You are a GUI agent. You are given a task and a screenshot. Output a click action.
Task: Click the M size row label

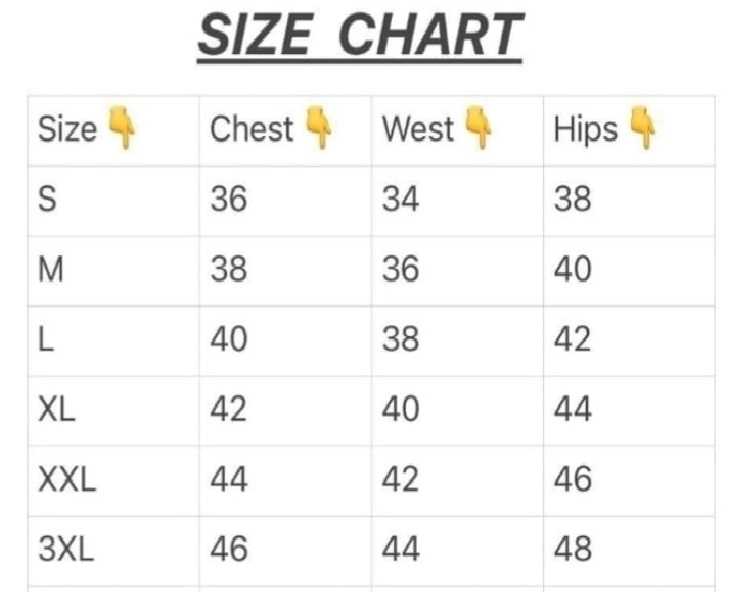(x=50, y=270)
